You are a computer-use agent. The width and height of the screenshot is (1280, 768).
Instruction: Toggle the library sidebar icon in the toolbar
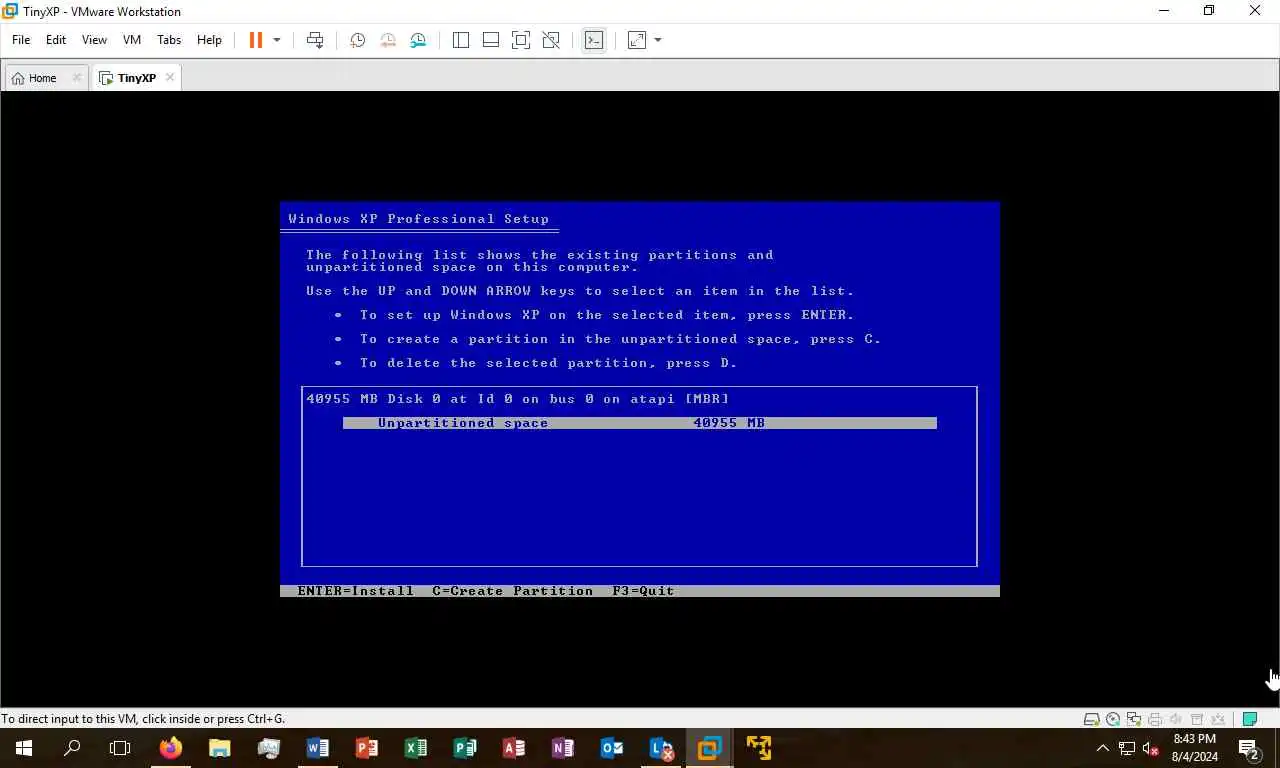(461, 40)
